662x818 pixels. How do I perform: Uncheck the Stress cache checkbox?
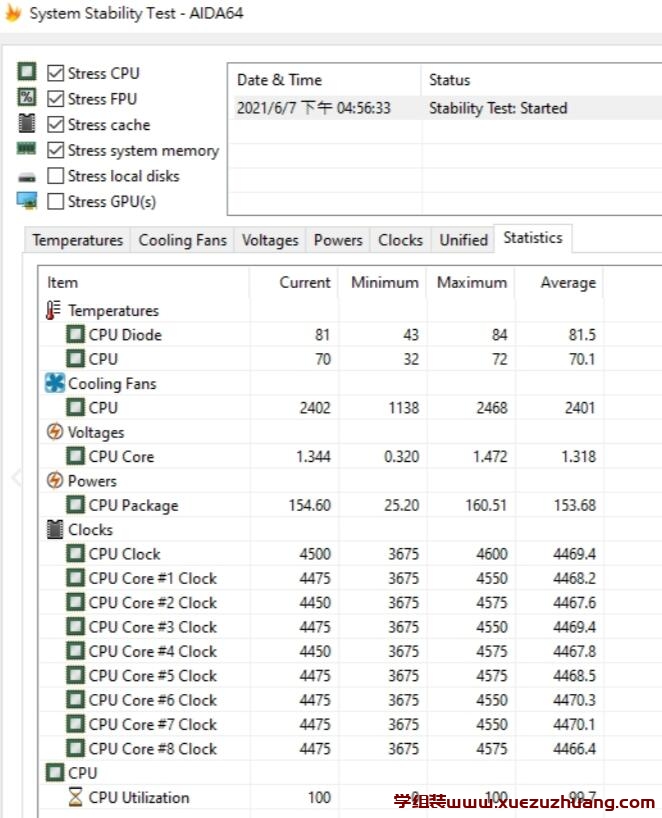55,124
